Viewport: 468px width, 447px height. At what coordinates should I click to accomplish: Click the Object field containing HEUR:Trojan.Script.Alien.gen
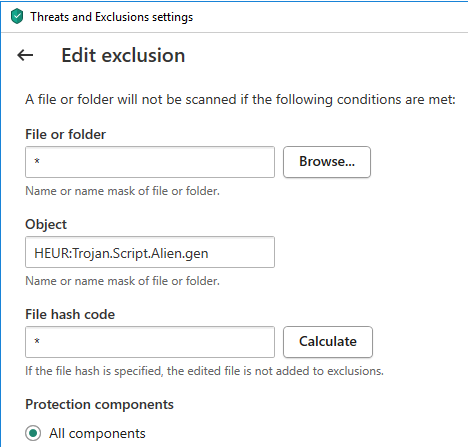point(150,252)
